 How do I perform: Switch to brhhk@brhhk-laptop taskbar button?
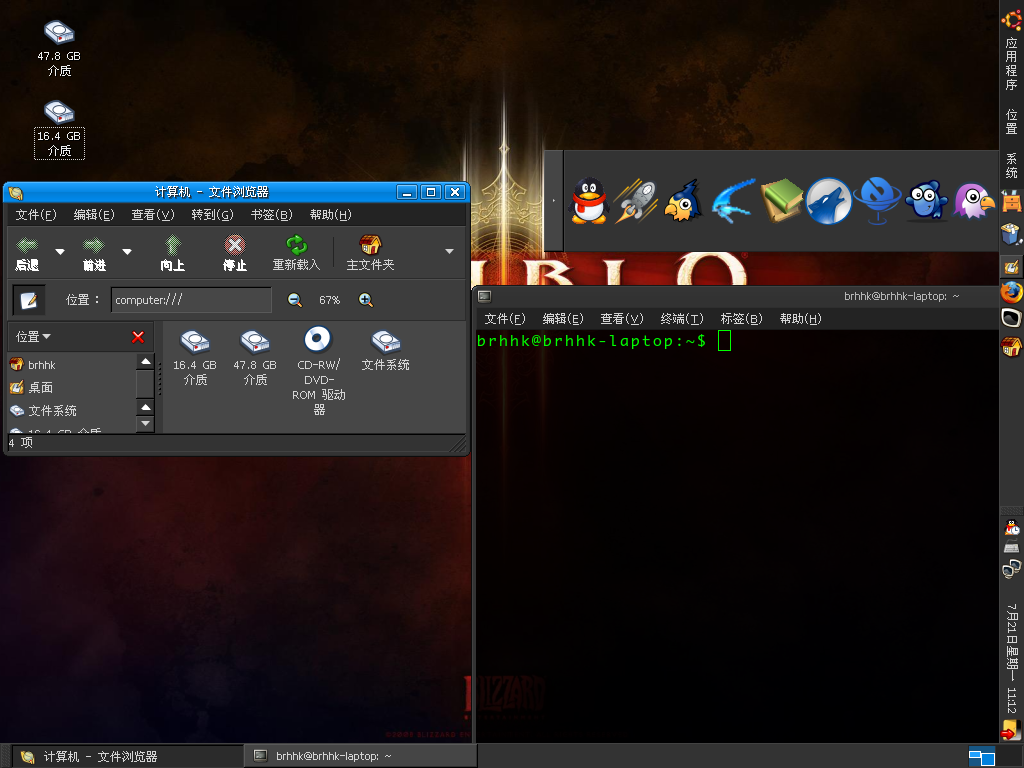click(x=360, y=756)
